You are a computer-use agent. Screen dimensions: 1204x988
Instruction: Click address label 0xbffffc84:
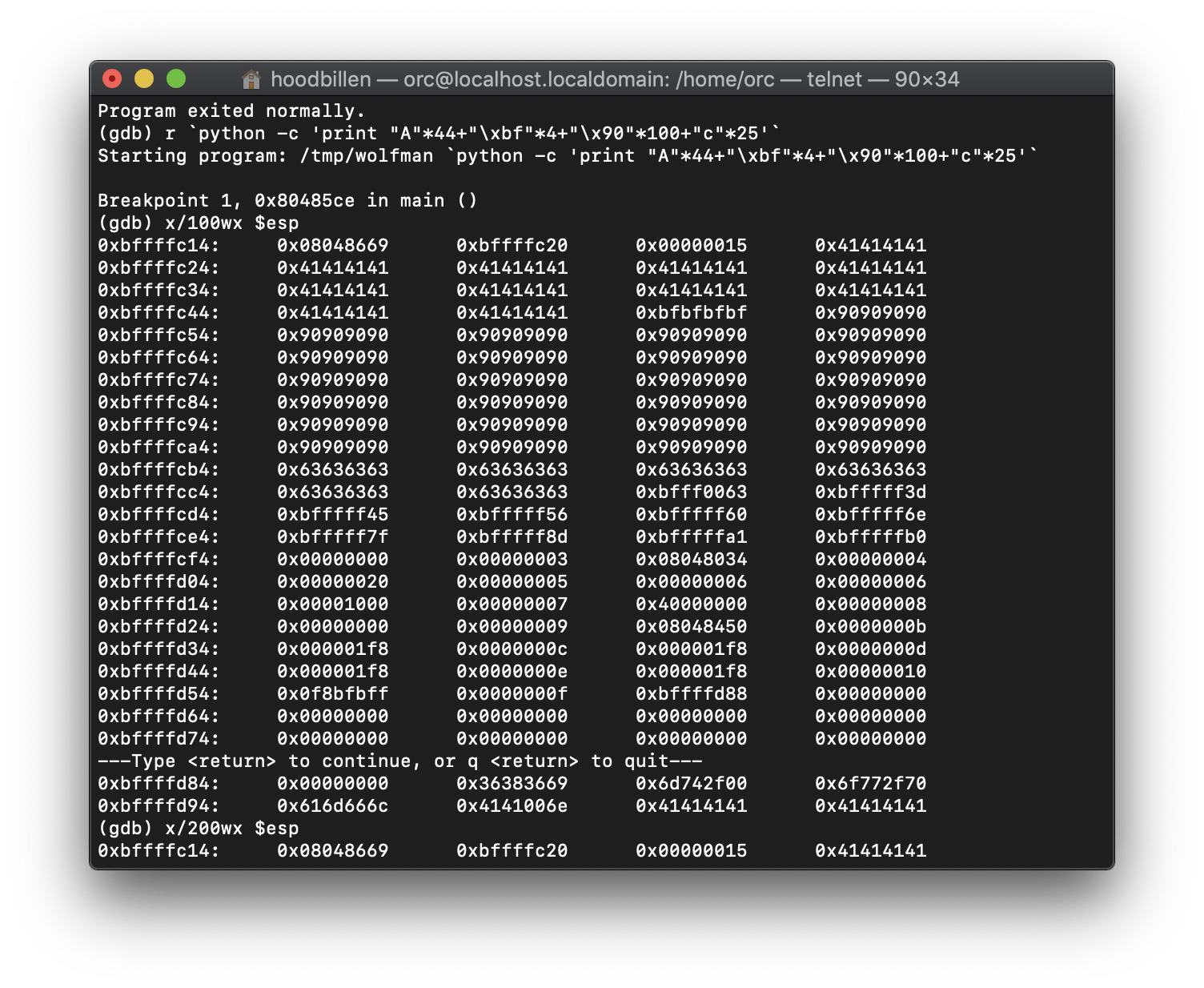(x=159, y=402)
